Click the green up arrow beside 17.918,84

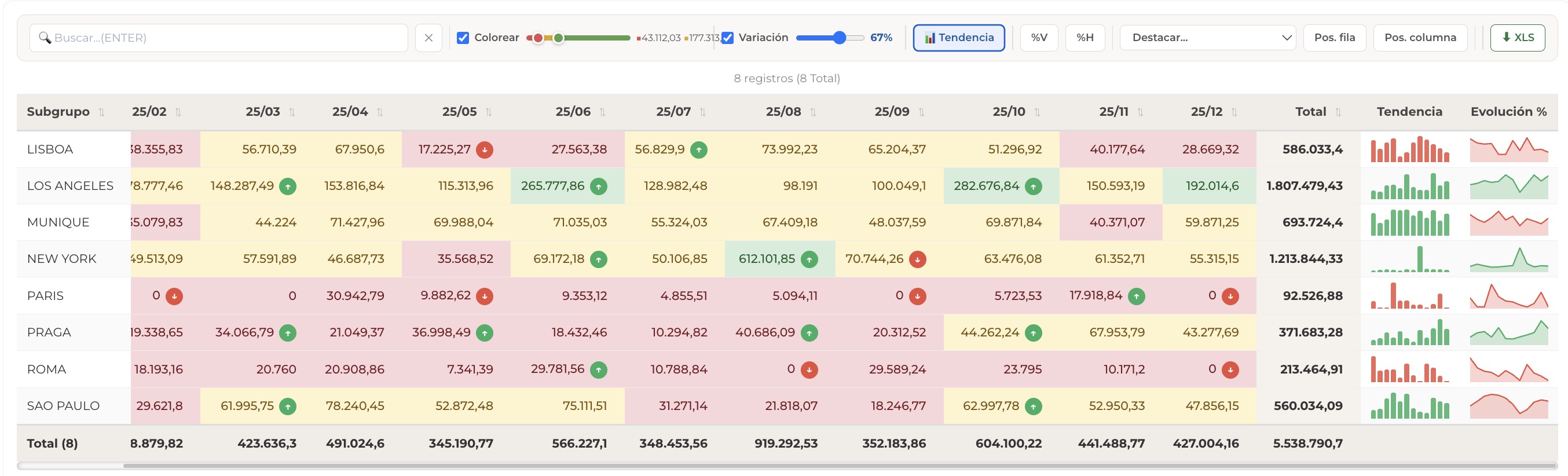(x=1137, y=296)
